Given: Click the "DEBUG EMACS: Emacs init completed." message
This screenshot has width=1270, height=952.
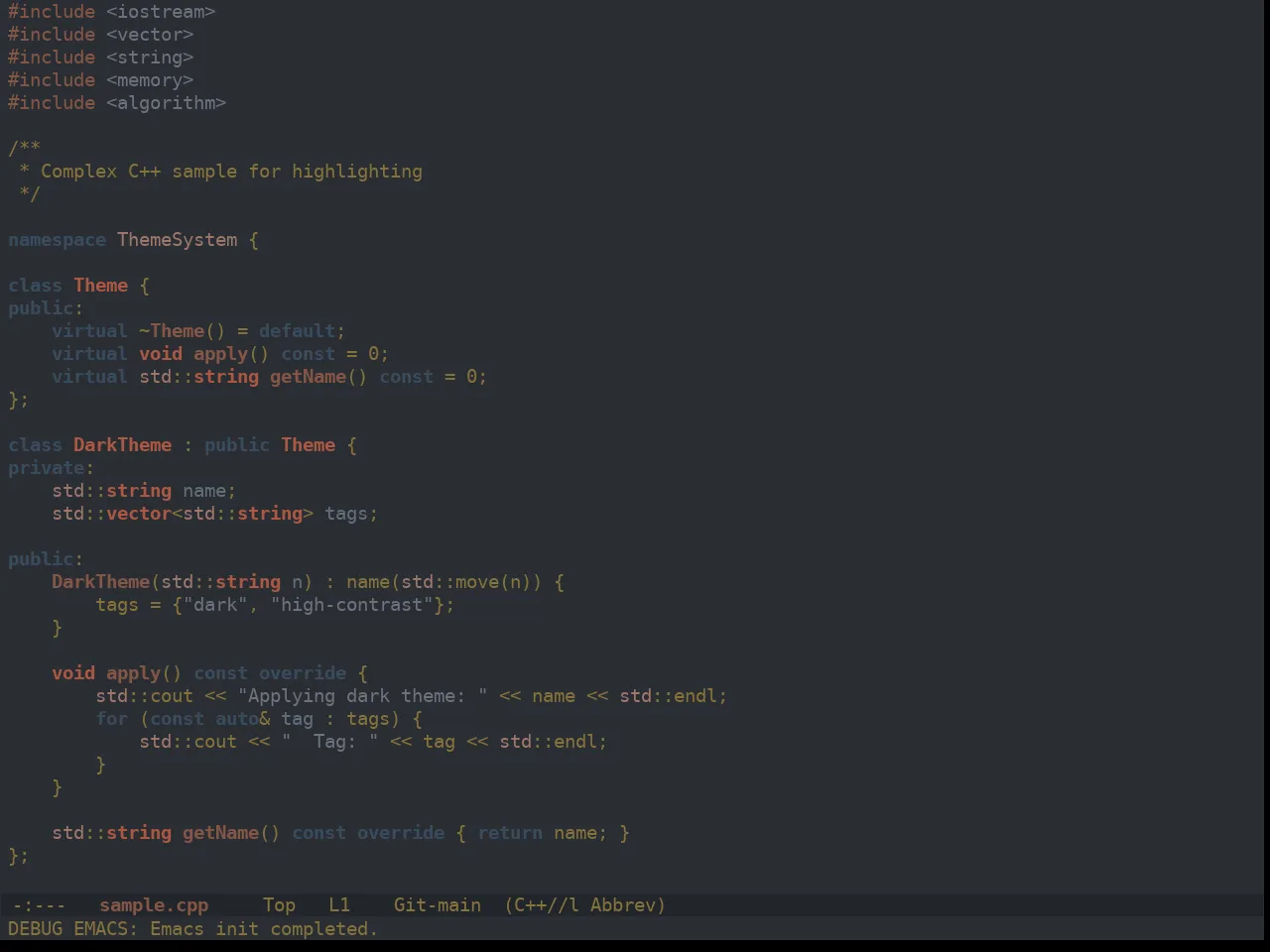Looking at the screenshot, I should [x=192, y=929].
